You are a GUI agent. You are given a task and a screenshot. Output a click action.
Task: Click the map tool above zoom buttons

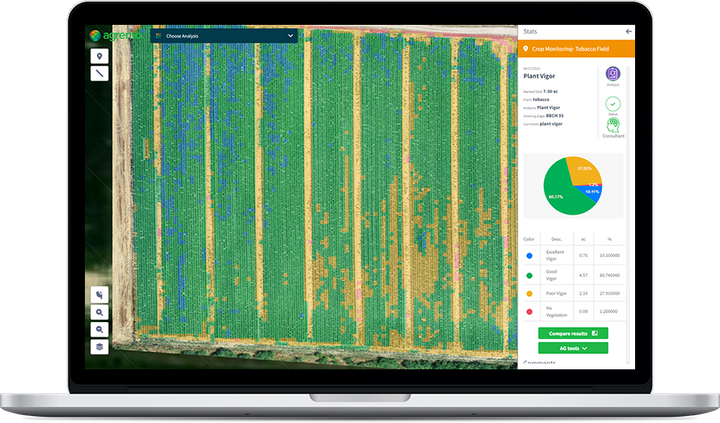(x=99, y=295)
